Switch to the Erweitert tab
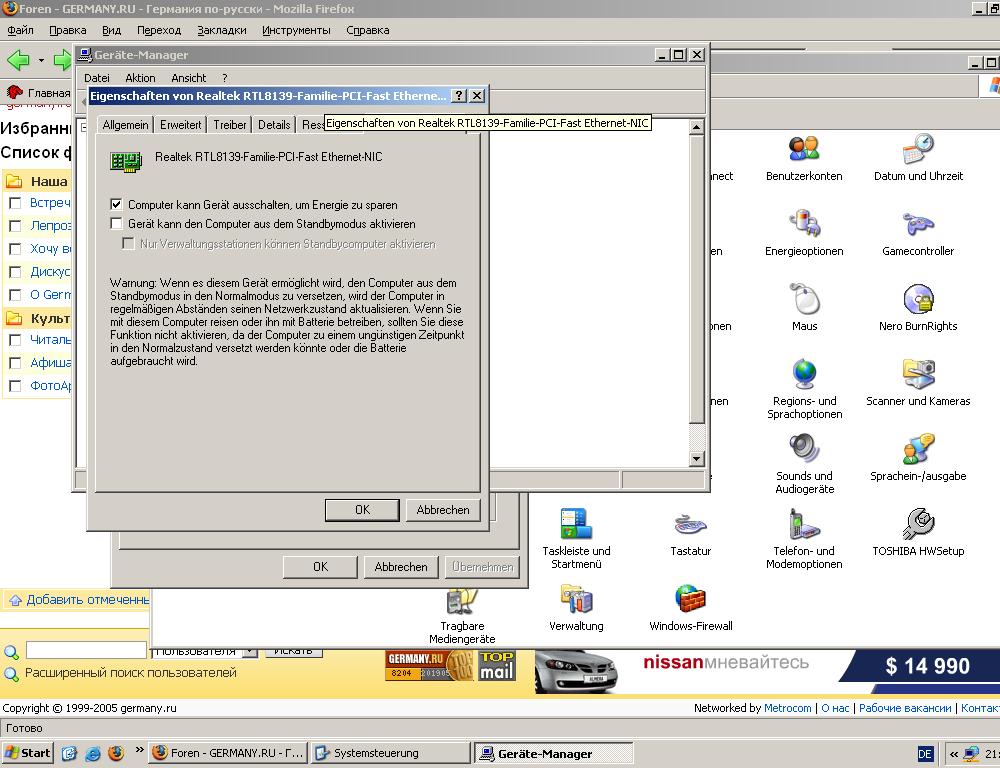This screenshot has height=768, width=1000. 180,125
